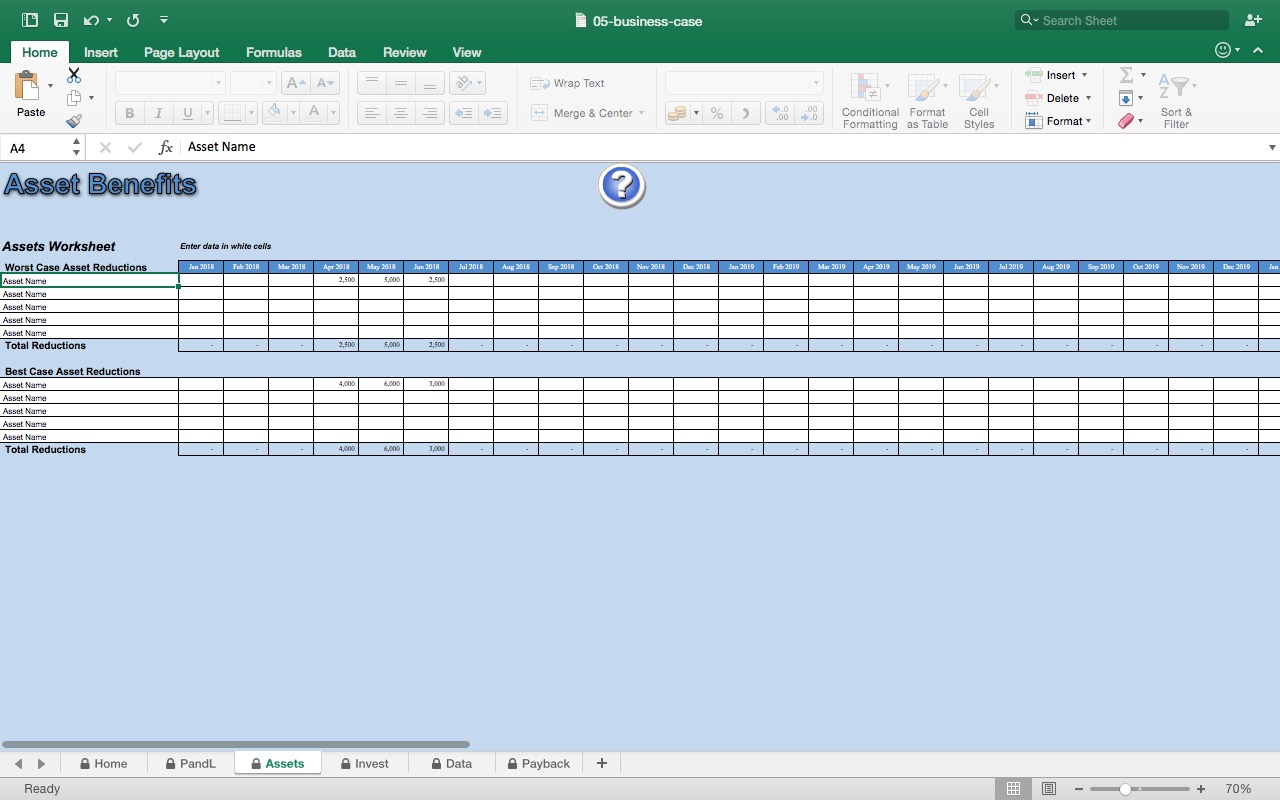The height and width of the screenshot is (800, 1280).
Task: Click the Save icon in title bar
Action: click(x=61, y=20)
